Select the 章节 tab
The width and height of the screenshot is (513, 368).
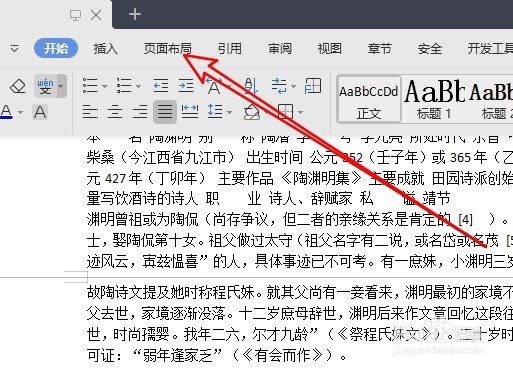click(x=379, y=49)
